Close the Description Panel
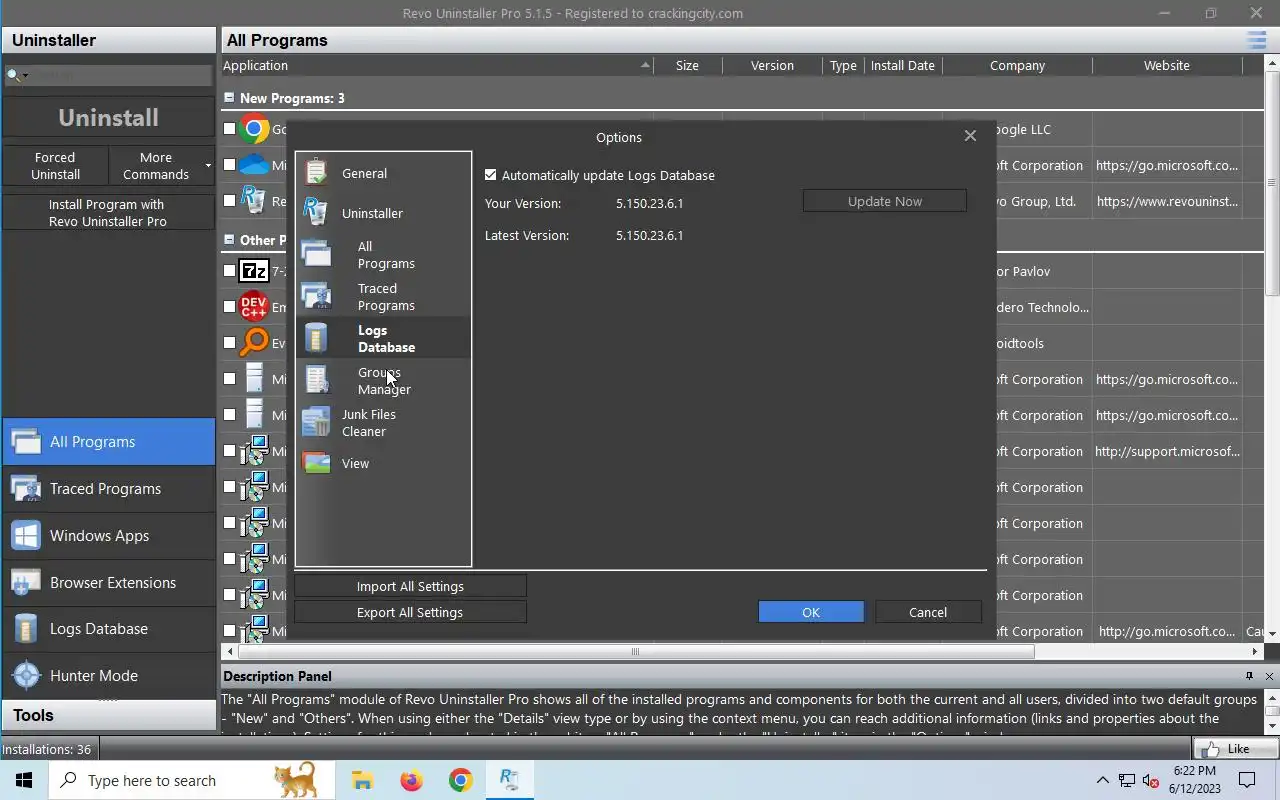The width and height of the screenshot is (1280, 800). tap(1269, 676)
